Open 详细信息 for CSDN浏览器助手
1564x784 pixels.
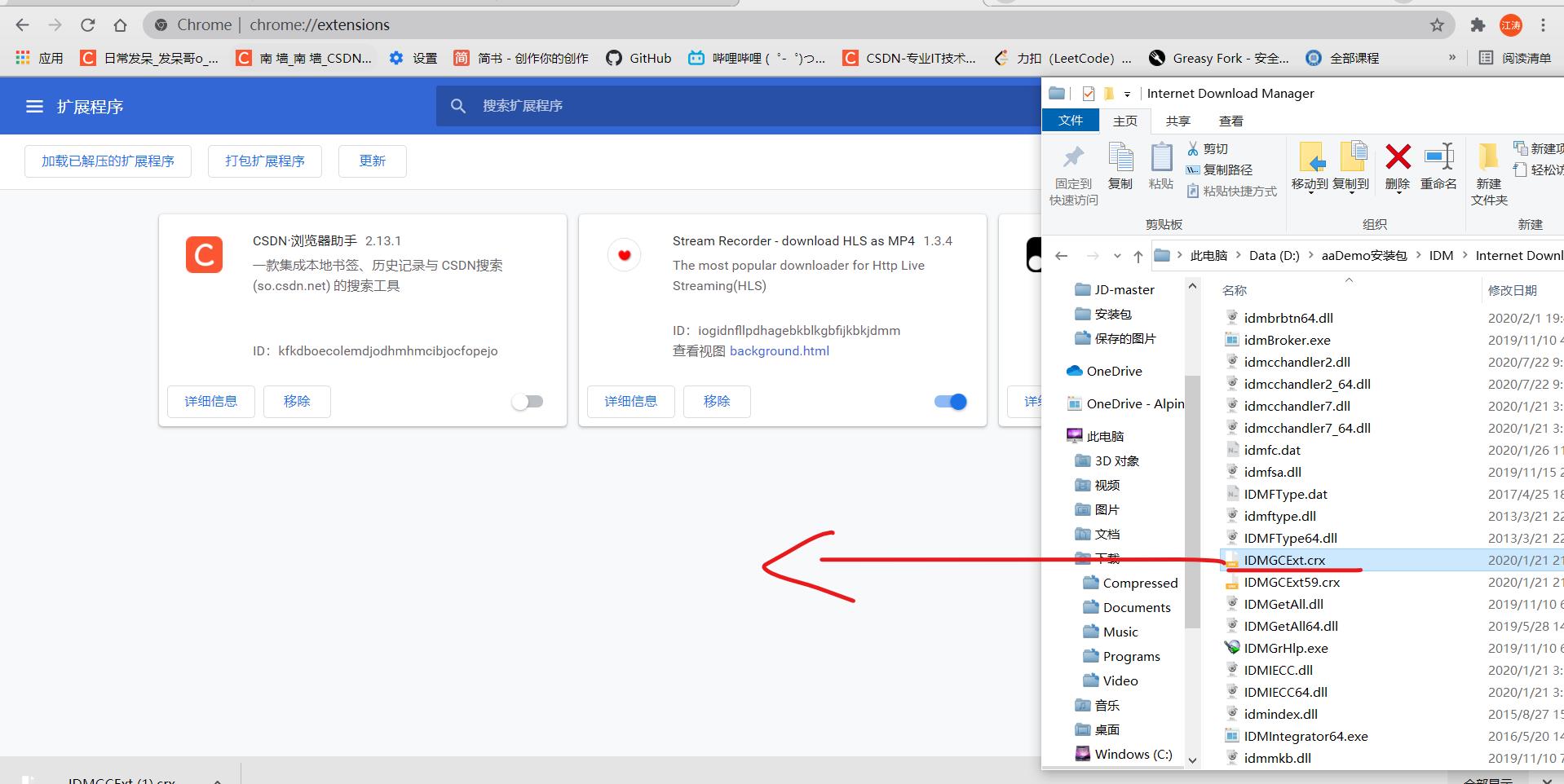click(211, 402)
